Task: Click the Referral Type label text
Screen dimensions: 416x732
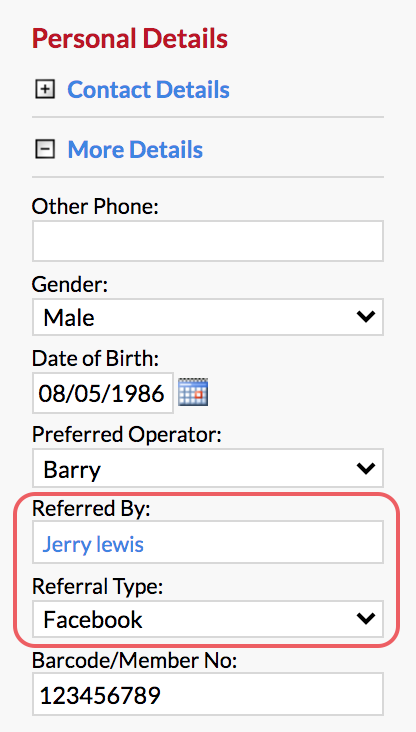Action: point(98,587)
